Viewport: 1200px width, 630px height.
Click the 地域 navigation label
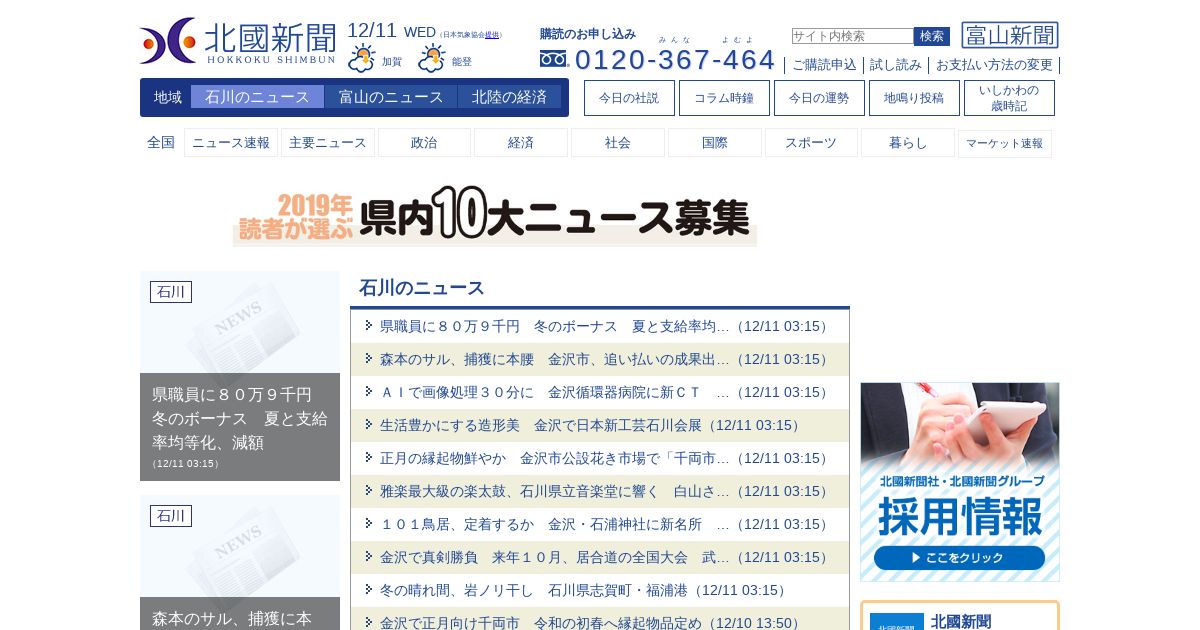click(x=168, y=97)
